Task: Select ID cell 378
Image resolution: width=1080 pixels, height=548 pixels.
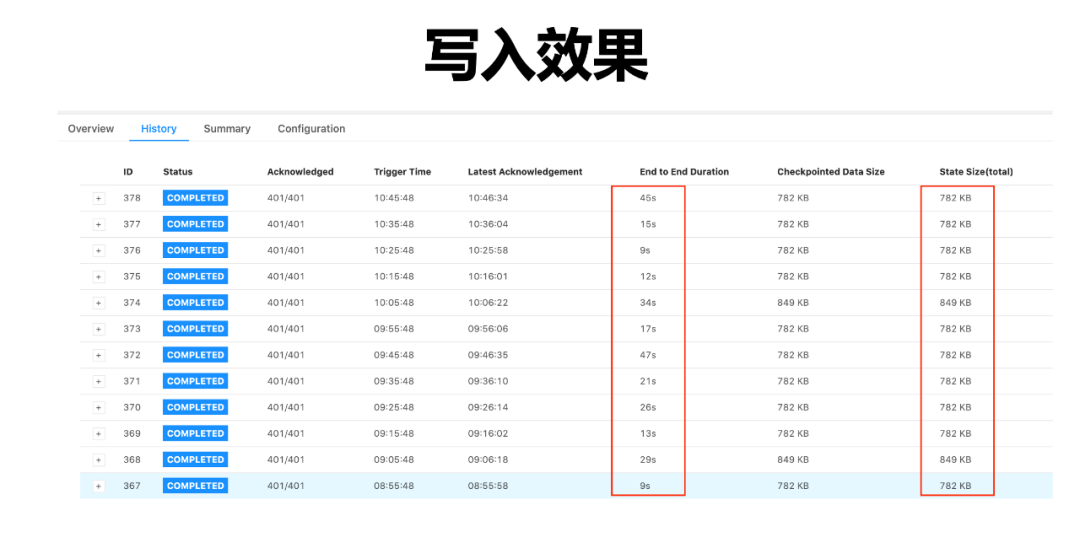Action: (x=132, y=198)
